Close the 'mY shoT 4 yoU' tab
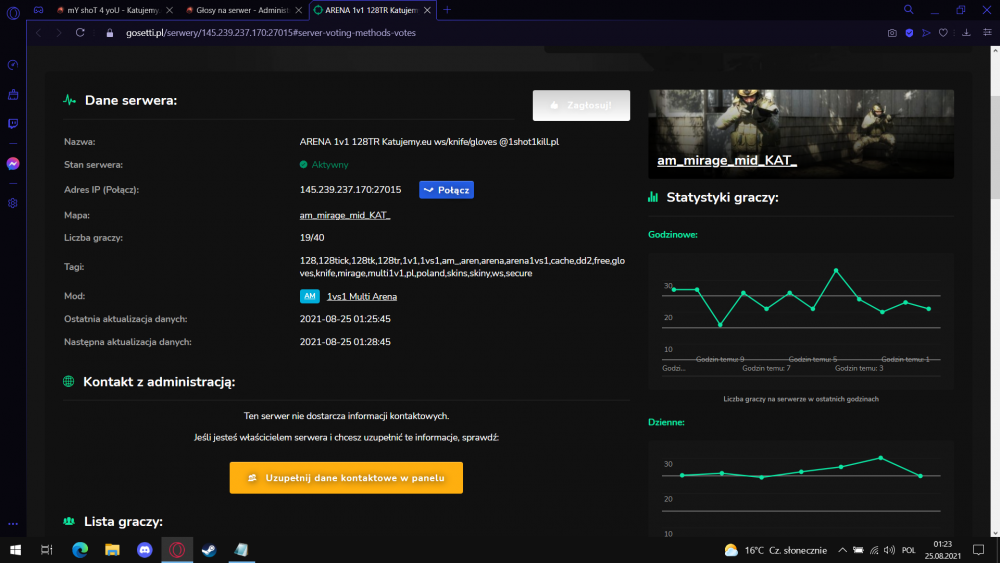The width and height of the screenshot is (1000, 563). pos(170,10)
